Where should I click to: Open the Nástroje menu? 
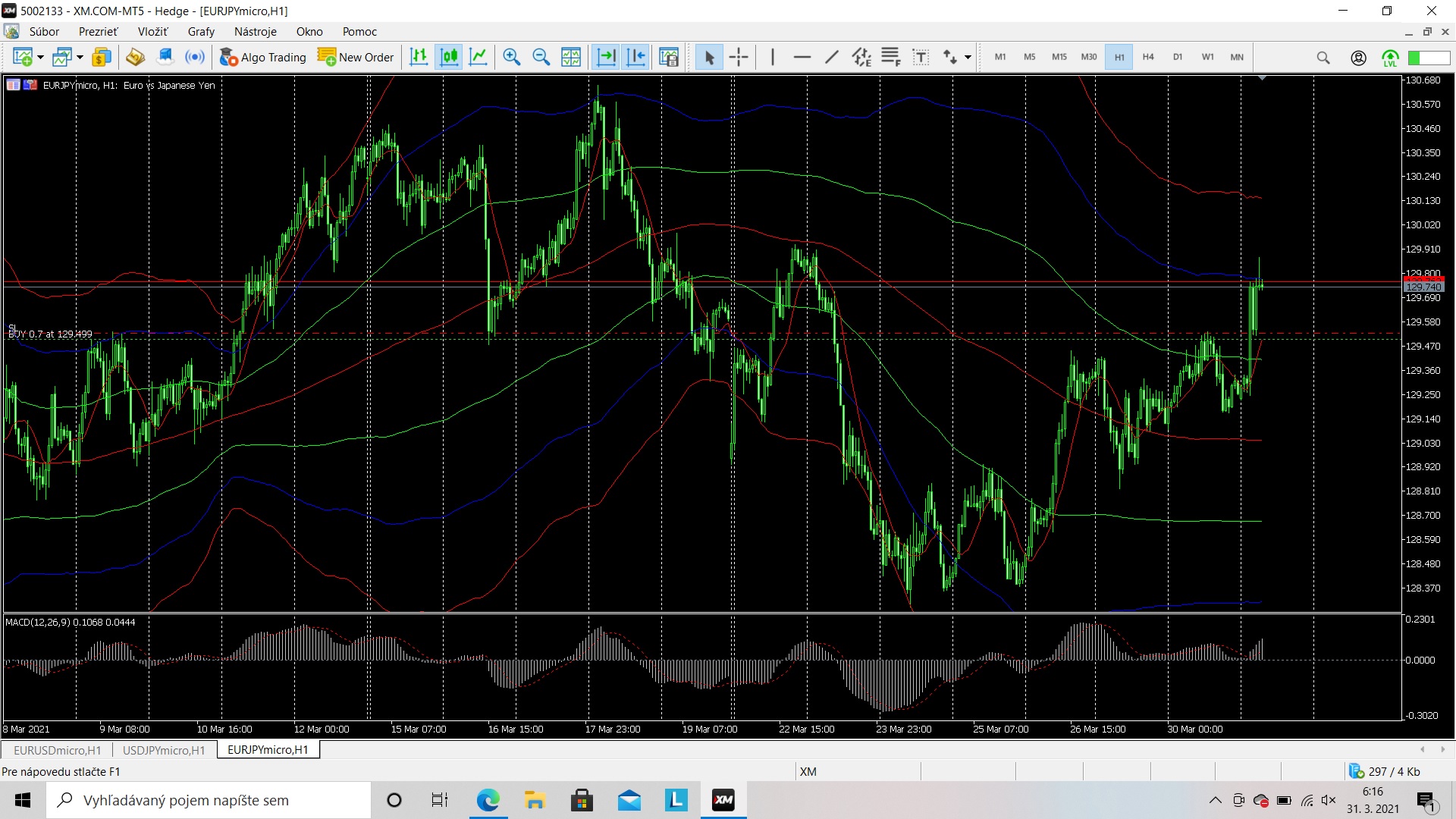tap(256, 31)
